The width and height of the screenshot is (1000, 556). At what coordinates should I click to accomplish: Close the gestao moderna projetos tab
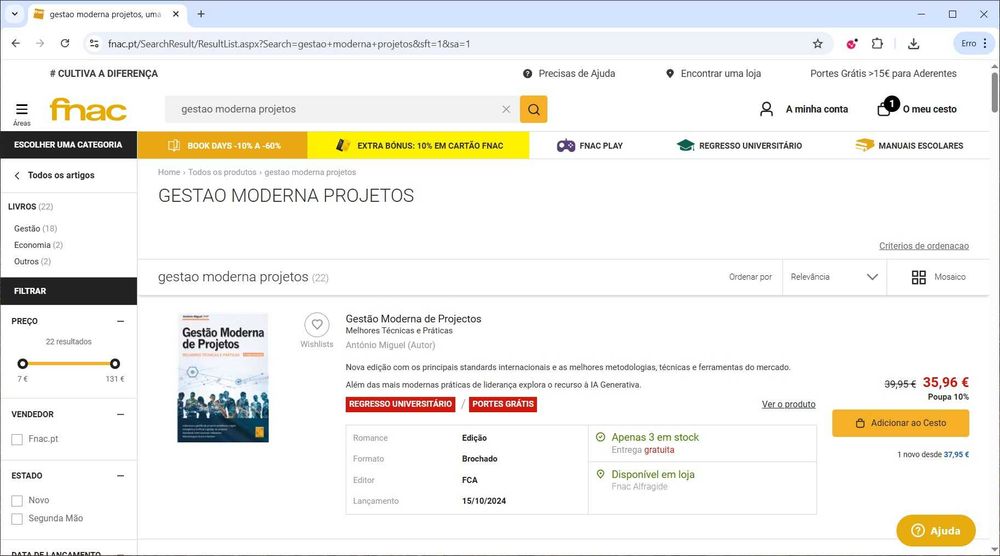(176, 13)
